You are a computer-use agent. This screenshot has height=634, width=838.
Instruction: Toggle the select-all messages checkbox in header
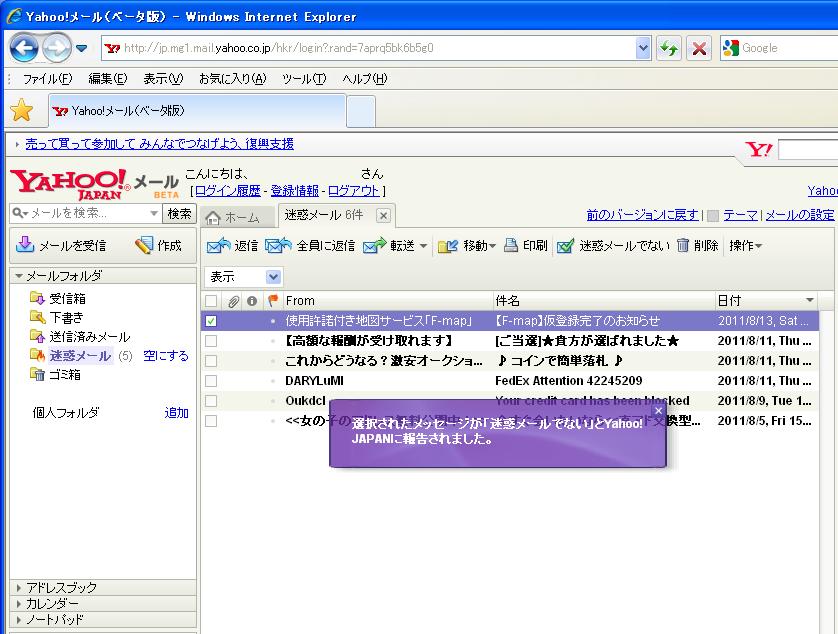pyautogui.click(x=211, y=301)
